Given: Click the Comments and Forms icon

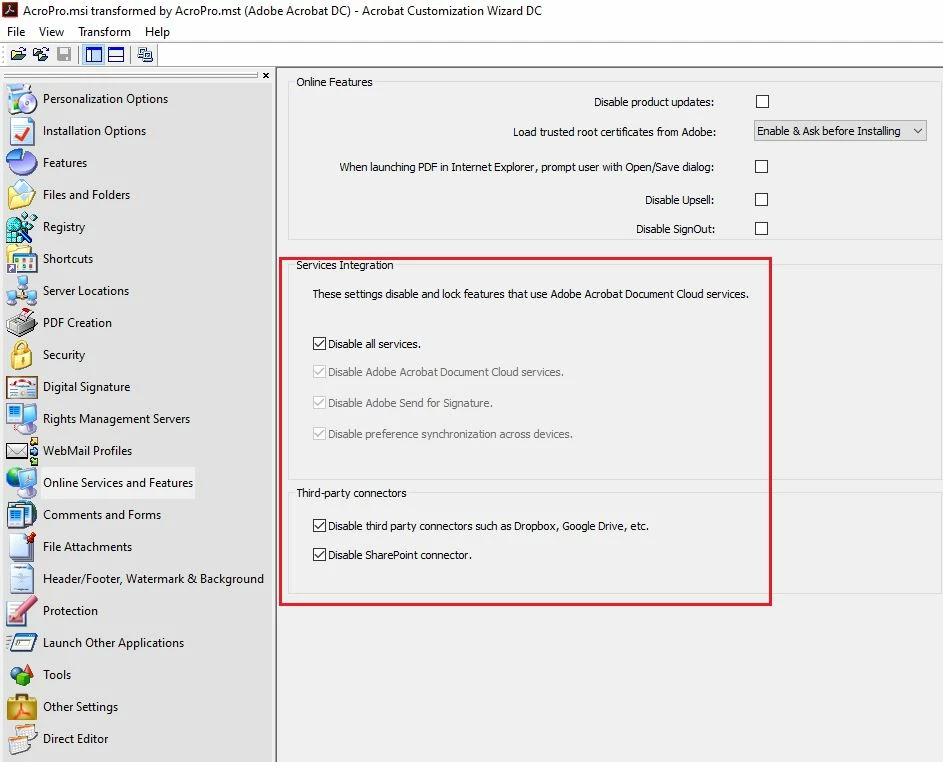Looking at the screenshot, I should pyautogui.click(x=22, y=515).
